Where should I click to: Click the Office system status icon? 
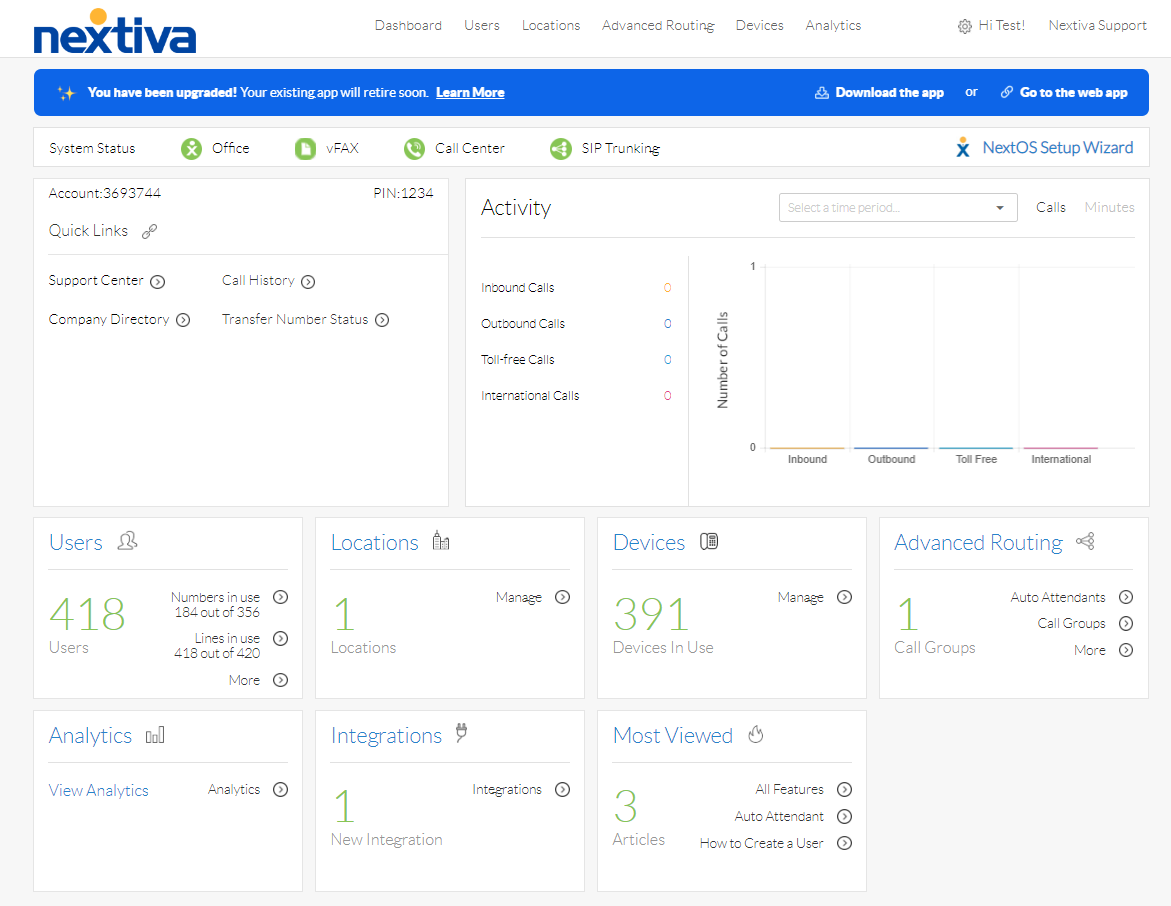[x=191, y=149]
